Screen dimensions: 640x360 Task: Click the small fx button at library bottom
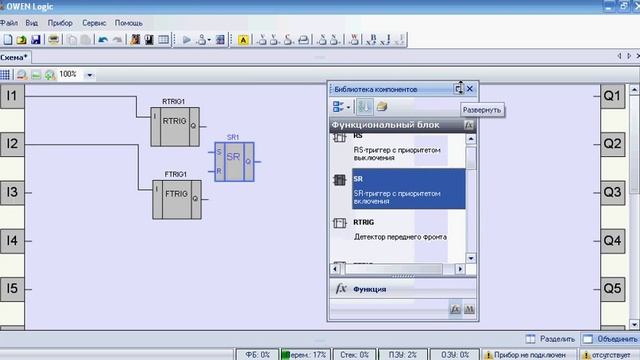pyautogui.click(x=455, y=309)
